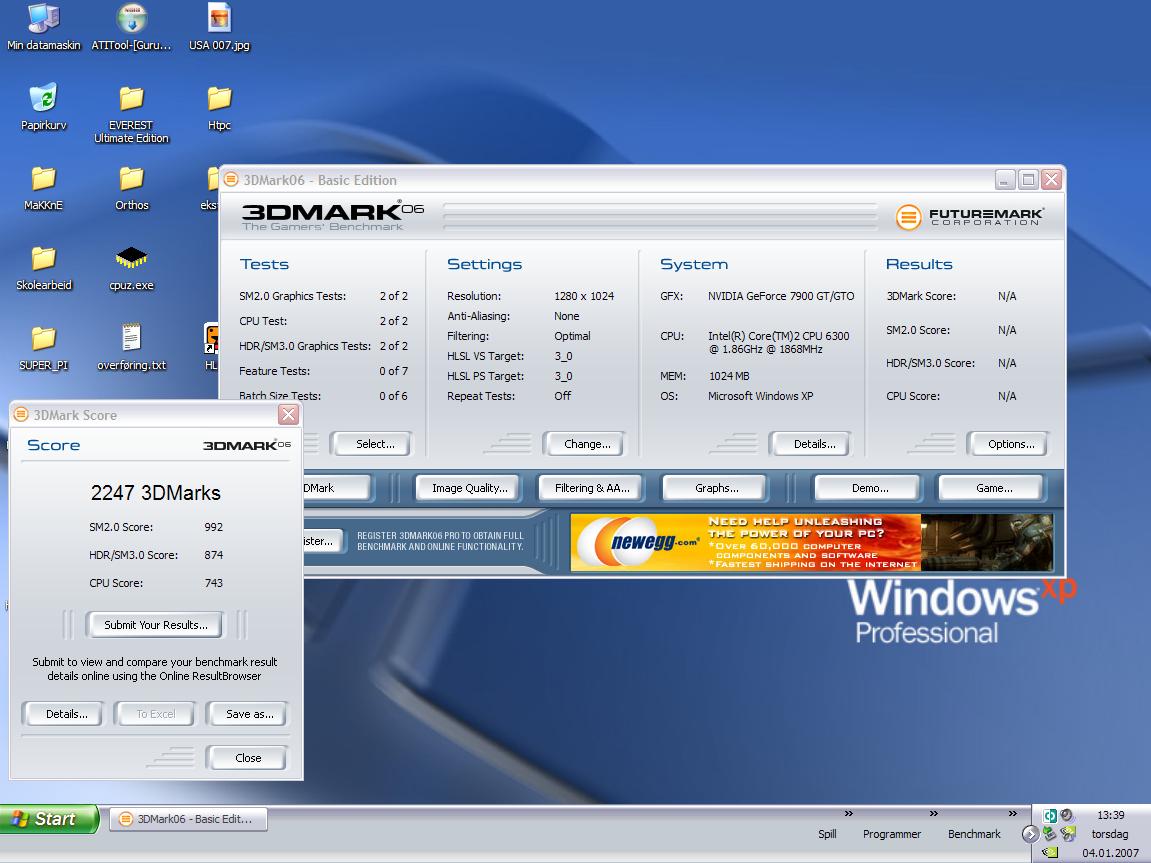Viewport: 1151px width, 863px height.
Task: Click Save as... in Score window
Action: pos(247,714)
